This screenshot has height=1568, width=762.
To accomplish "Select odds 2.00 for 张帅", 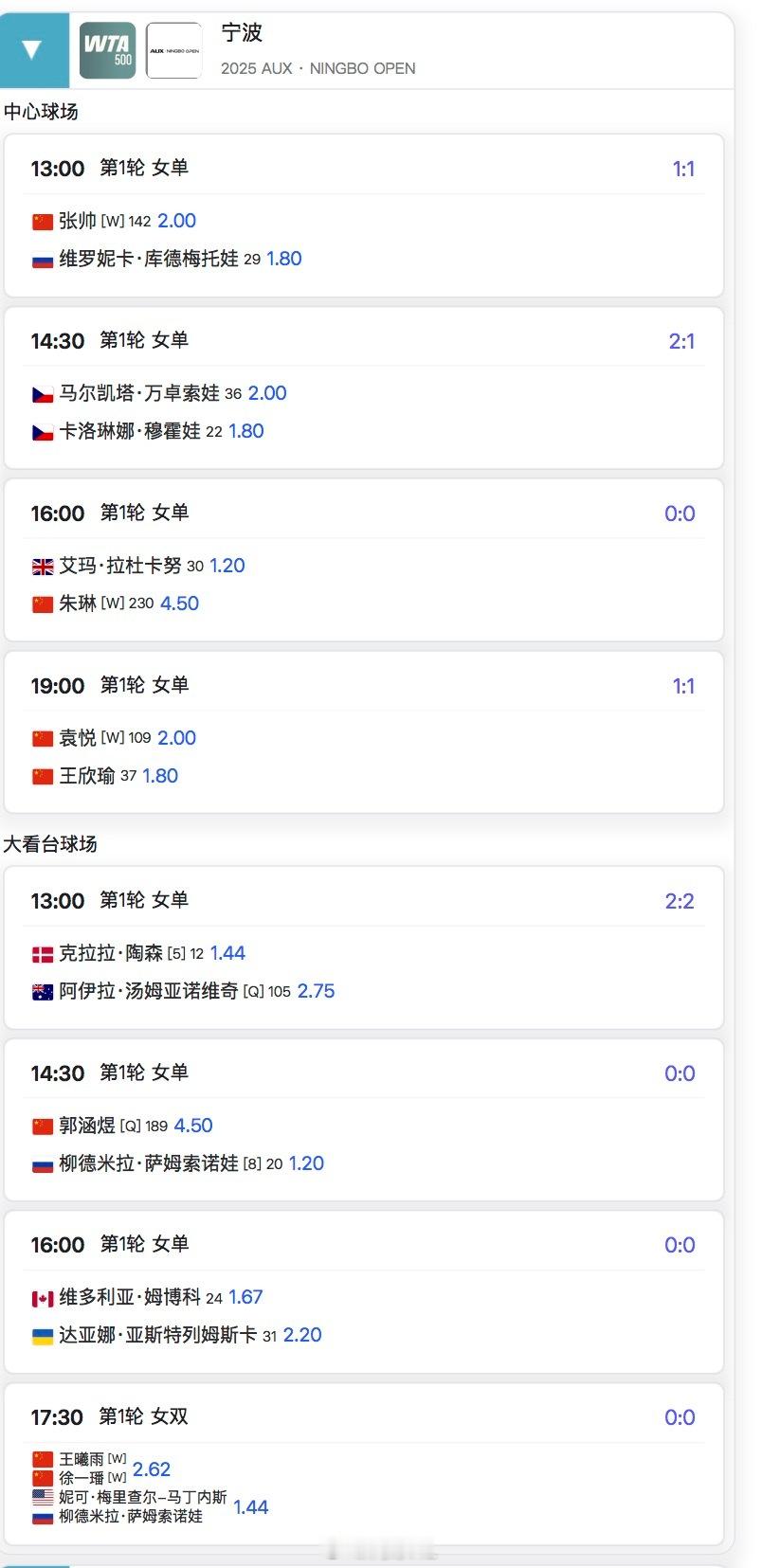I will pyautogui.click(x=176, y=221).
